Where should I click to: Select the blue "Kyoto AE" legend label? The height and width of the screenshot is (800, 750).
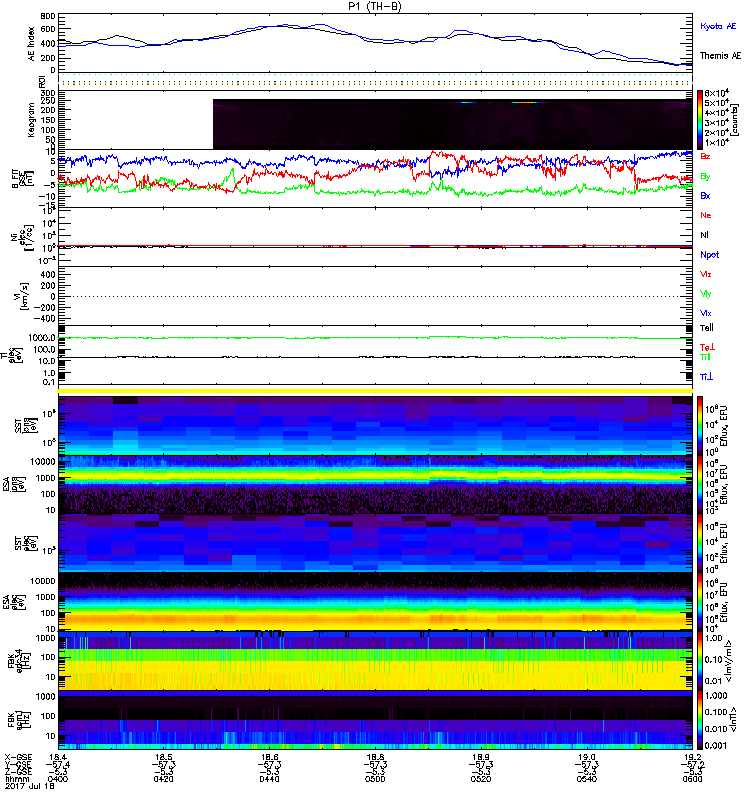[x=718, y=26]
